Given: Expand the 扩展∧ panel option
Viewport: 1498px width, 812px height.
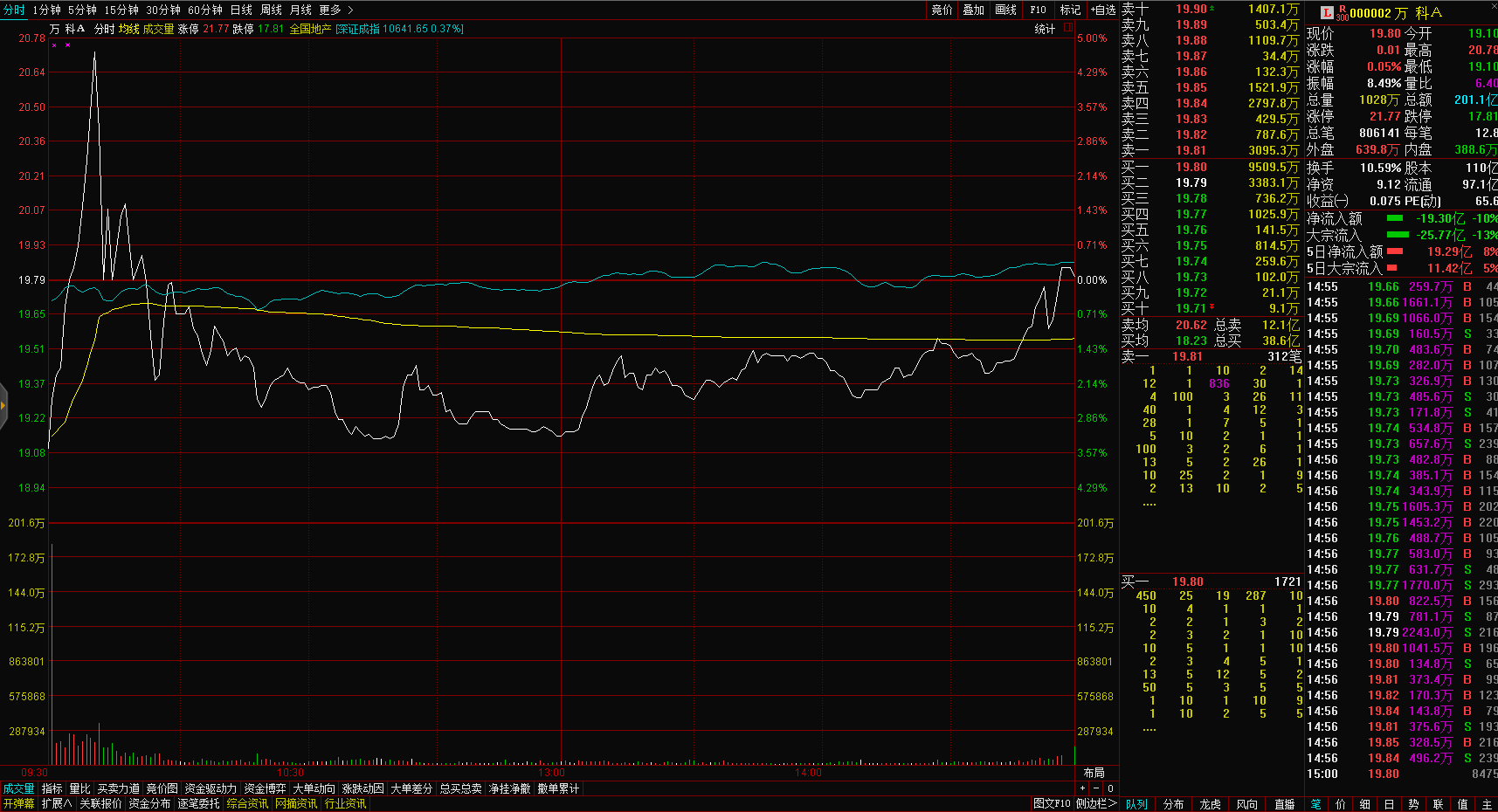Looking at the screenshot, I should 57,803.
